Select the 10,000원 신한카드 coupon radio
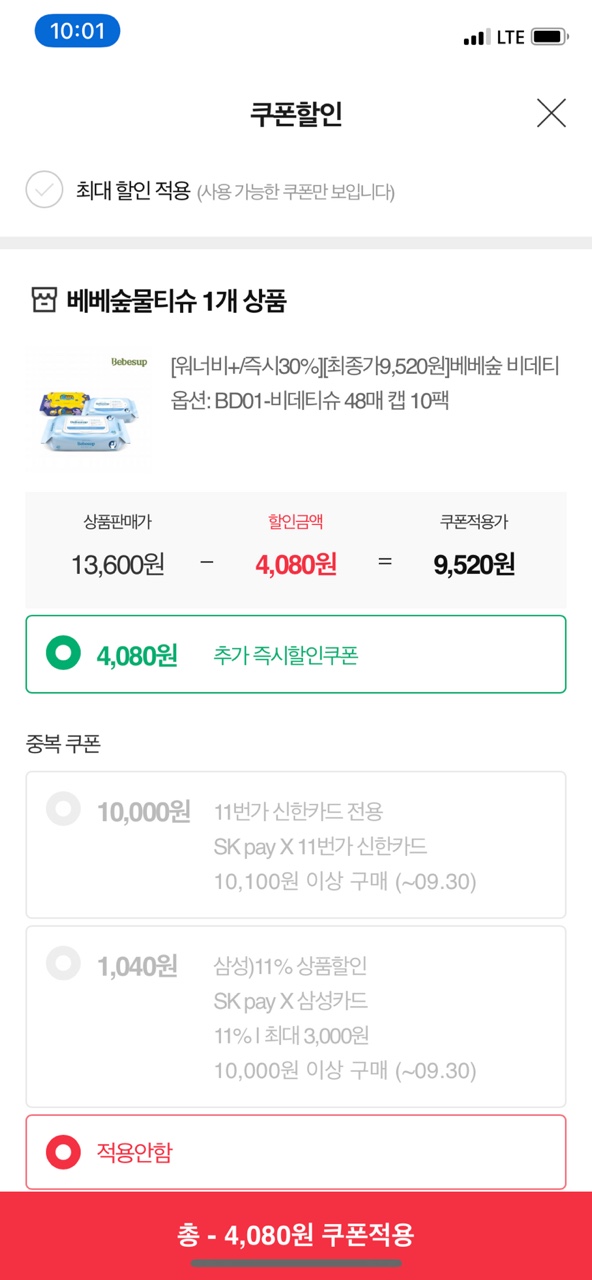 click(x=63, y=808)
